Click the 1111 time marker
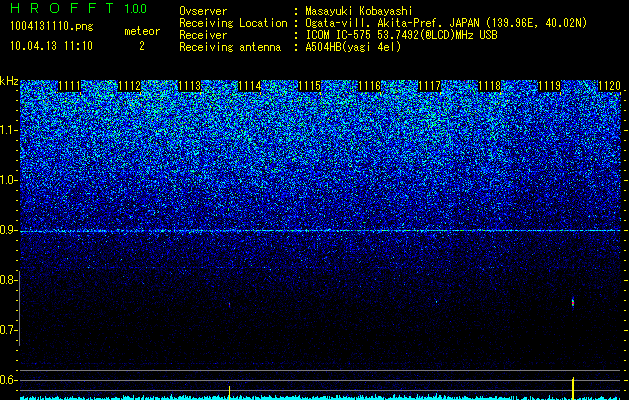The image size is (629, 400). pyautogui.click(x=69, y=86)
